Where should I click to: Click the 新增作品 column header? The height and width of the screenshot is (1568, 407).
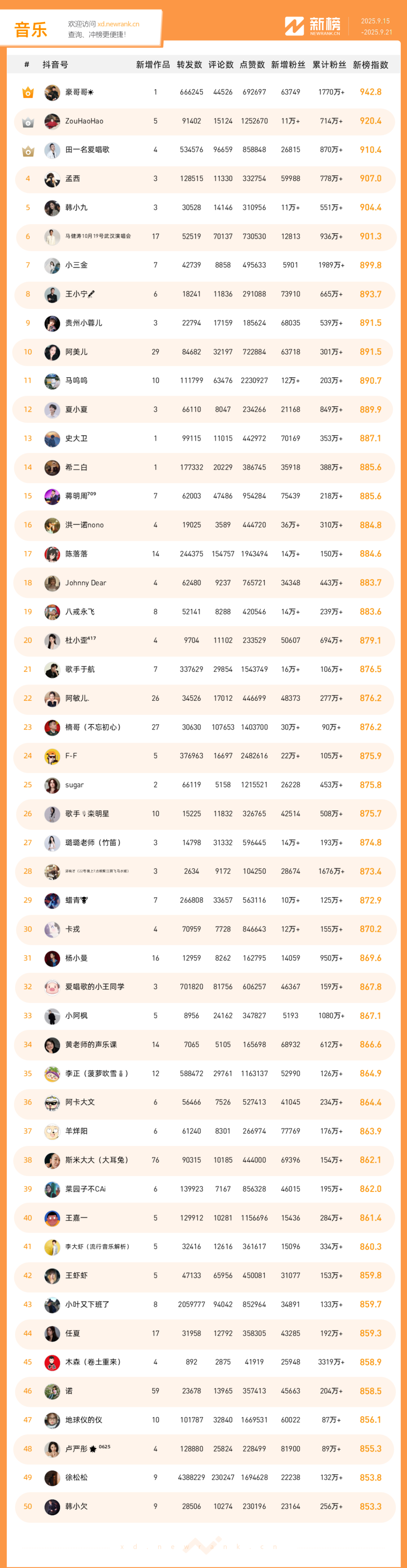(153, 65)
